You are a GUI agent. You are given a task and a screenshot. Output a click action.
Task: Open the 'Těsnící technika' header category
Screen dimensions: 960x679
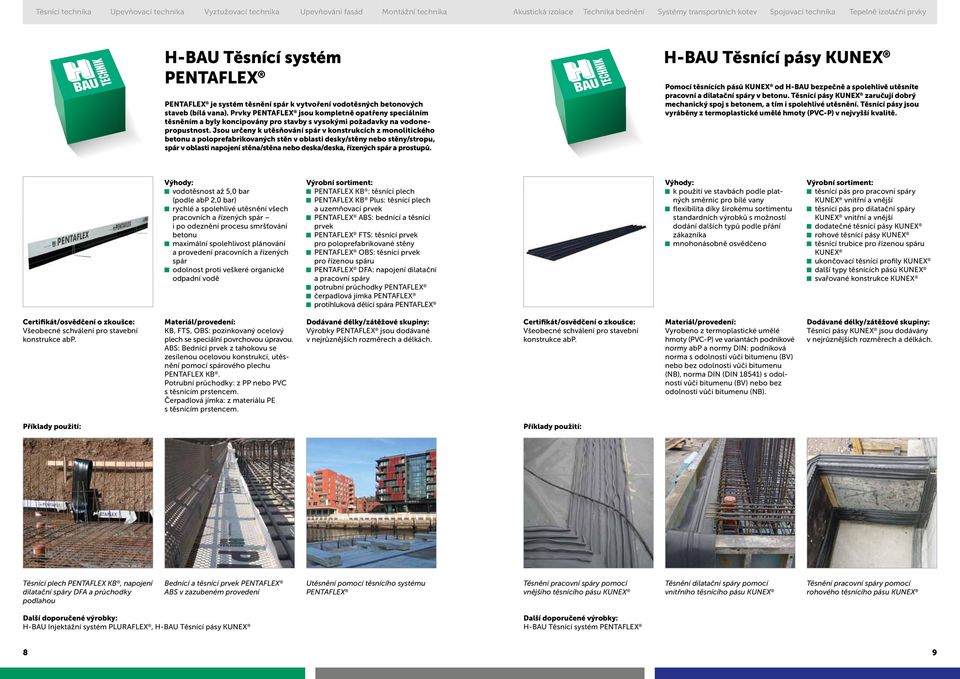coord(63,12)
